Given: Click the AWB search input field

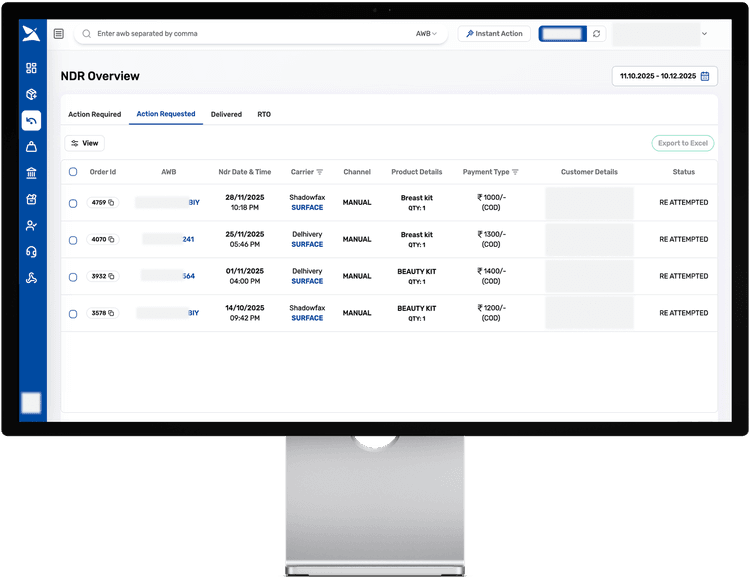Looking at the screenshot, I should tap(250, 34).
